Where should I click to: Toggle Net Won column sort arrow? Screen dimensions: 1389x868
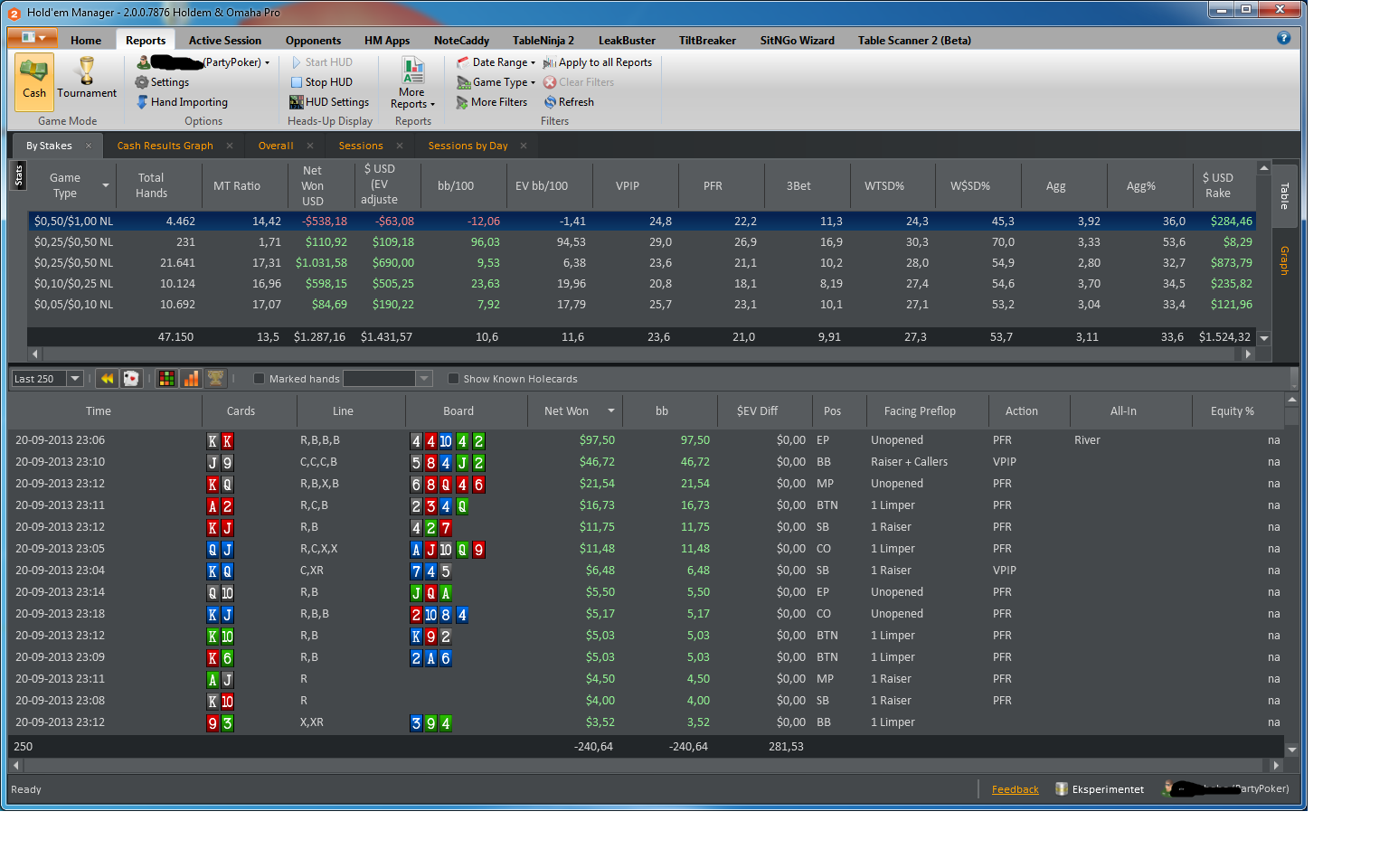(611, 411)
